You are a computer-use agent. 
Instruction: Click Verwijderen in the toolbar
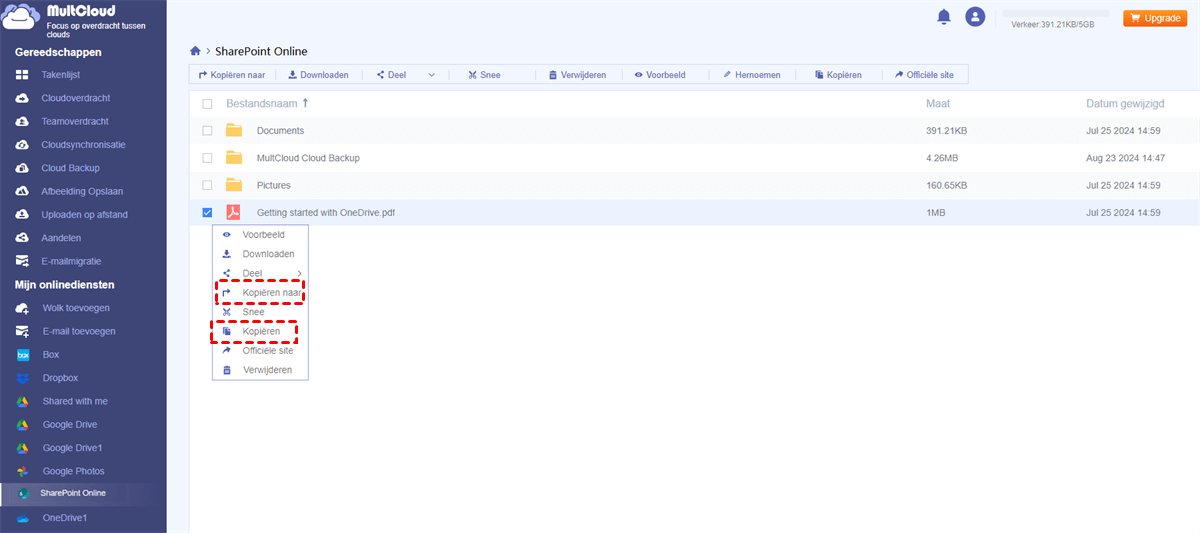pos(577,75)
